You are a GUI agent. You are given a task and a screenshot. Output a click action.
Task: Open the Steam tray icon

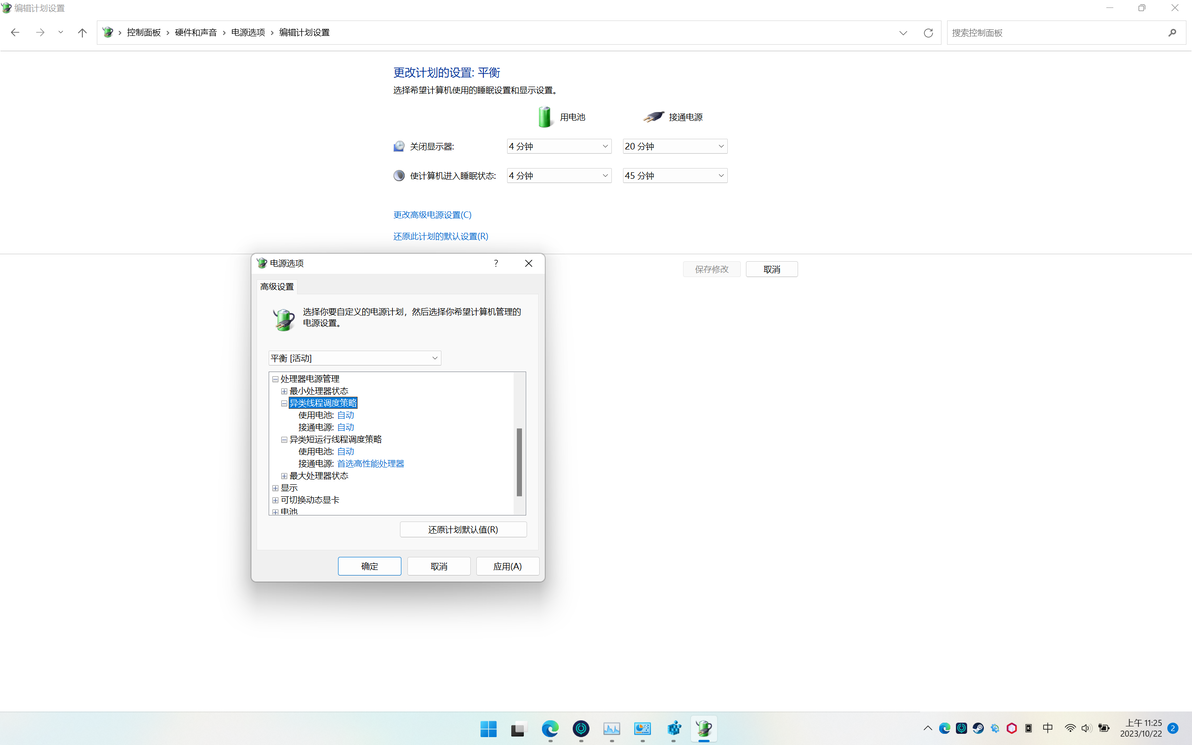click(978, 728)
